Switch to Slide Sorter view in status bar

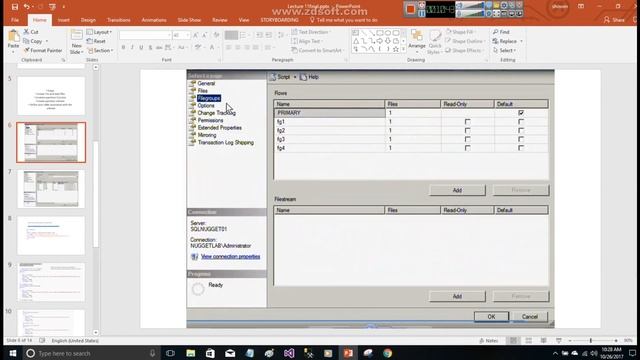529,340
